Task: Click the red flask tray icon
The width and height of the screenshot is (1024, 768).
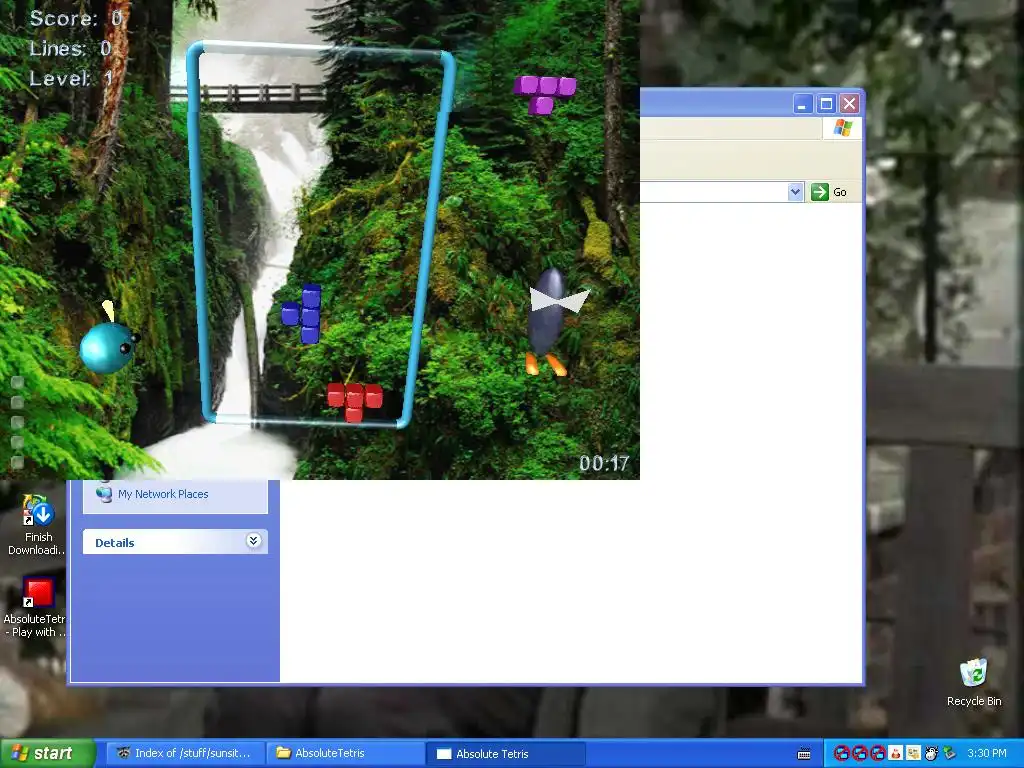Action: coord(895,753)
